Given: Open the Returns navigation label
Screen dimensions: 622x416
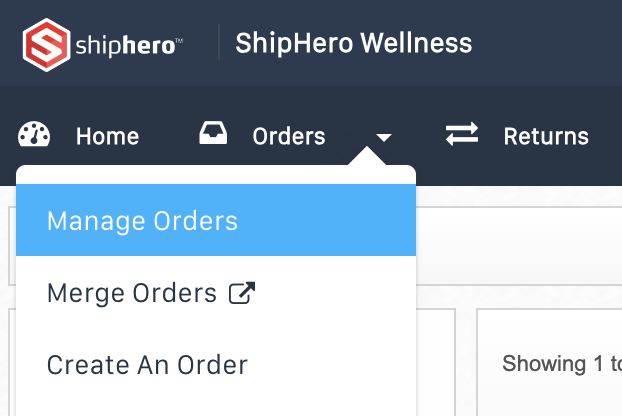Looking at the screenshot, I should 546,136.
